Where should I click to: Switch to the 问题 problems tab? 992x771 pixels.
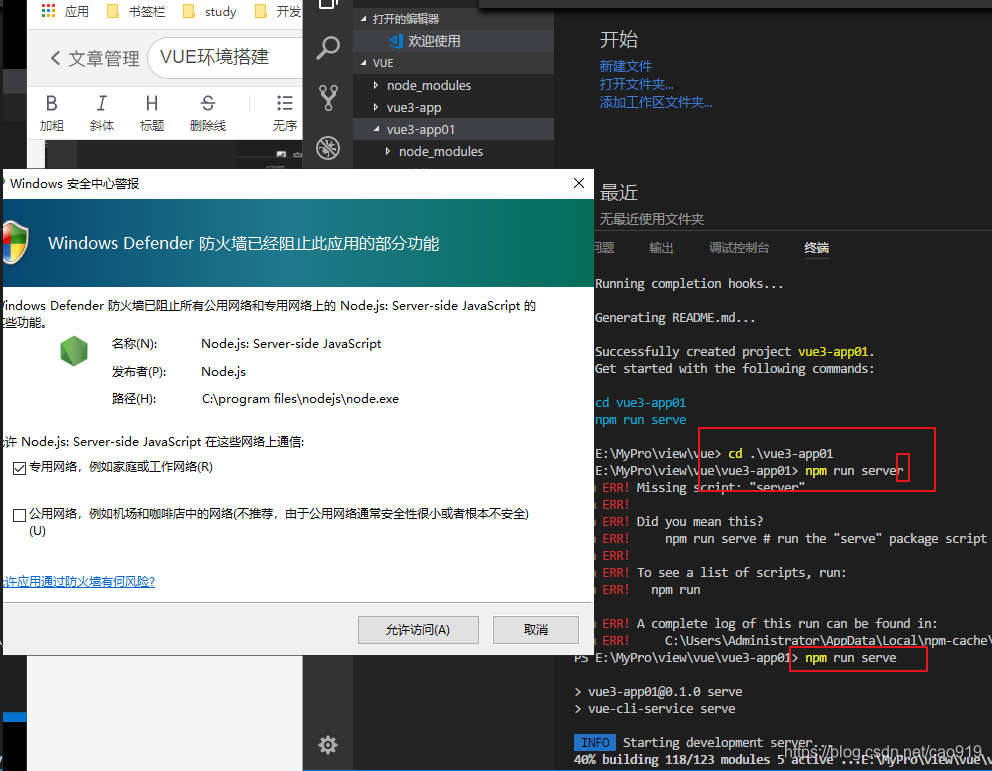[604, 248]
